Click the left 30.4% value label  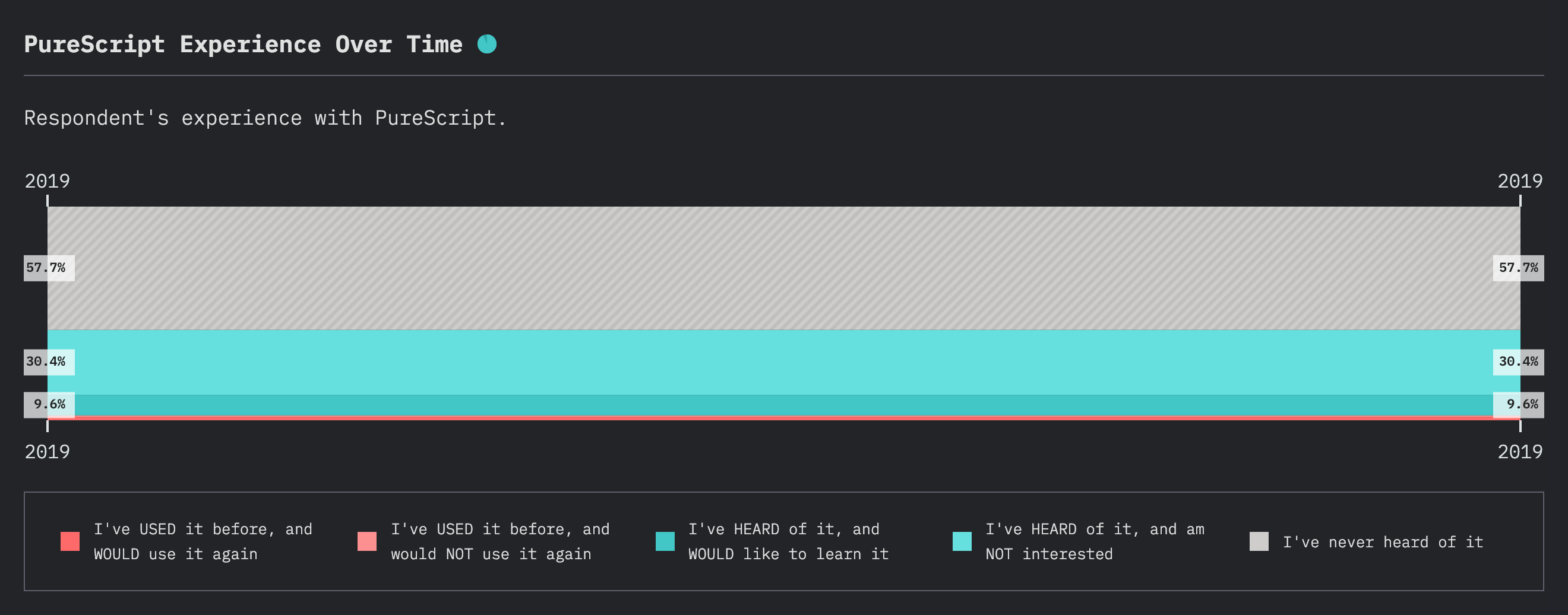pyautogui.click(x=49, y=362)
